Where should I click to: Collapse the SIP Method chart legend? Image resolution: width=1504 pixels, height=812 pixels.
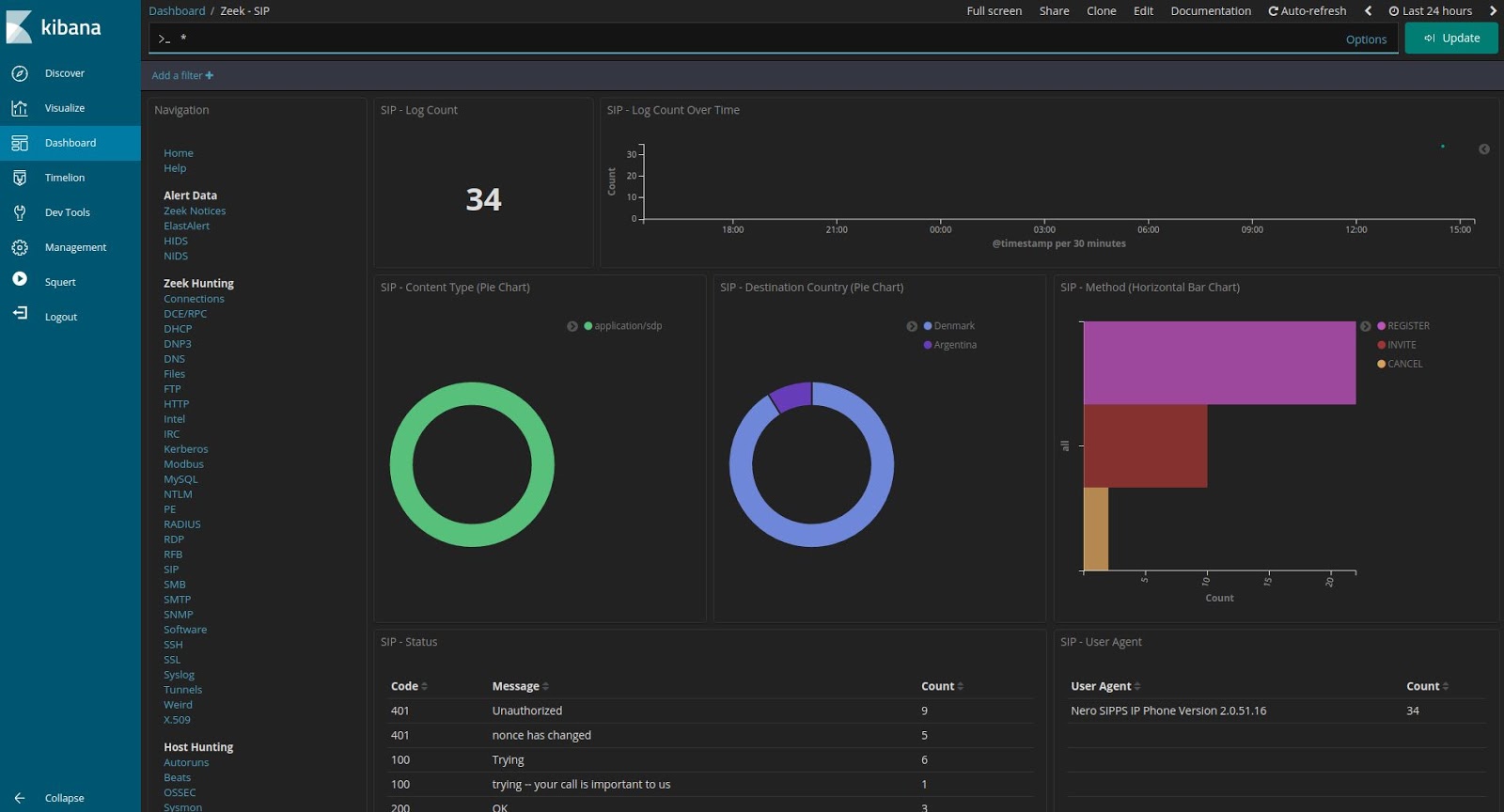point(1366,326)
